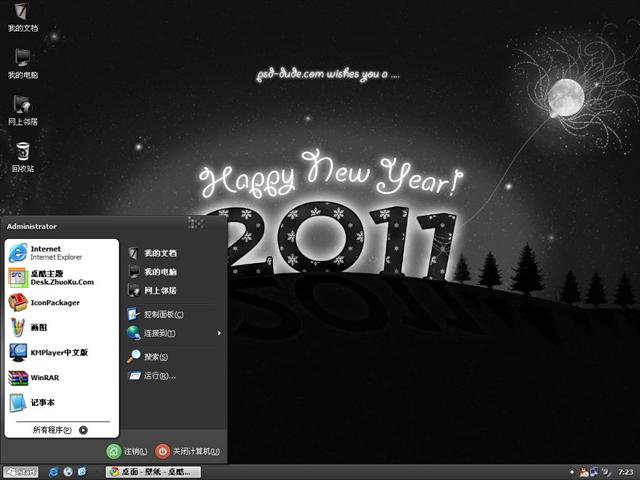Launch WinRAR from the Start menu
640x480 pixels.
(62, 378)
